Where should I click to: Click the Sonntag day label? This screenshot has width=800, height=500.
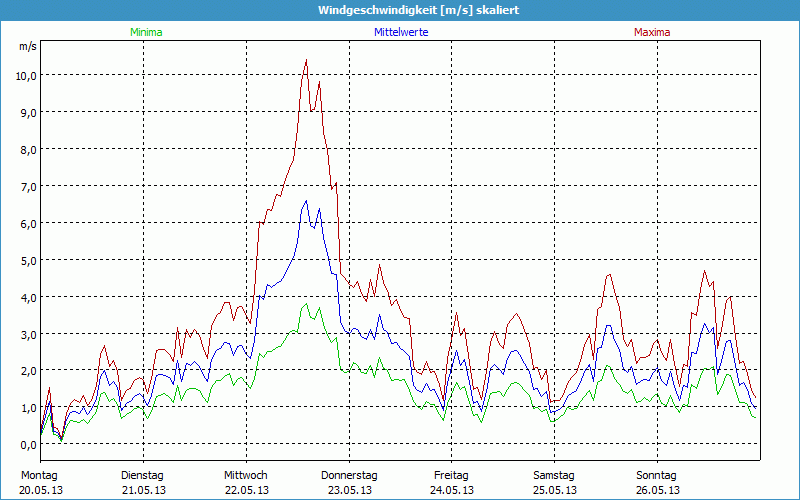[656, 476]
